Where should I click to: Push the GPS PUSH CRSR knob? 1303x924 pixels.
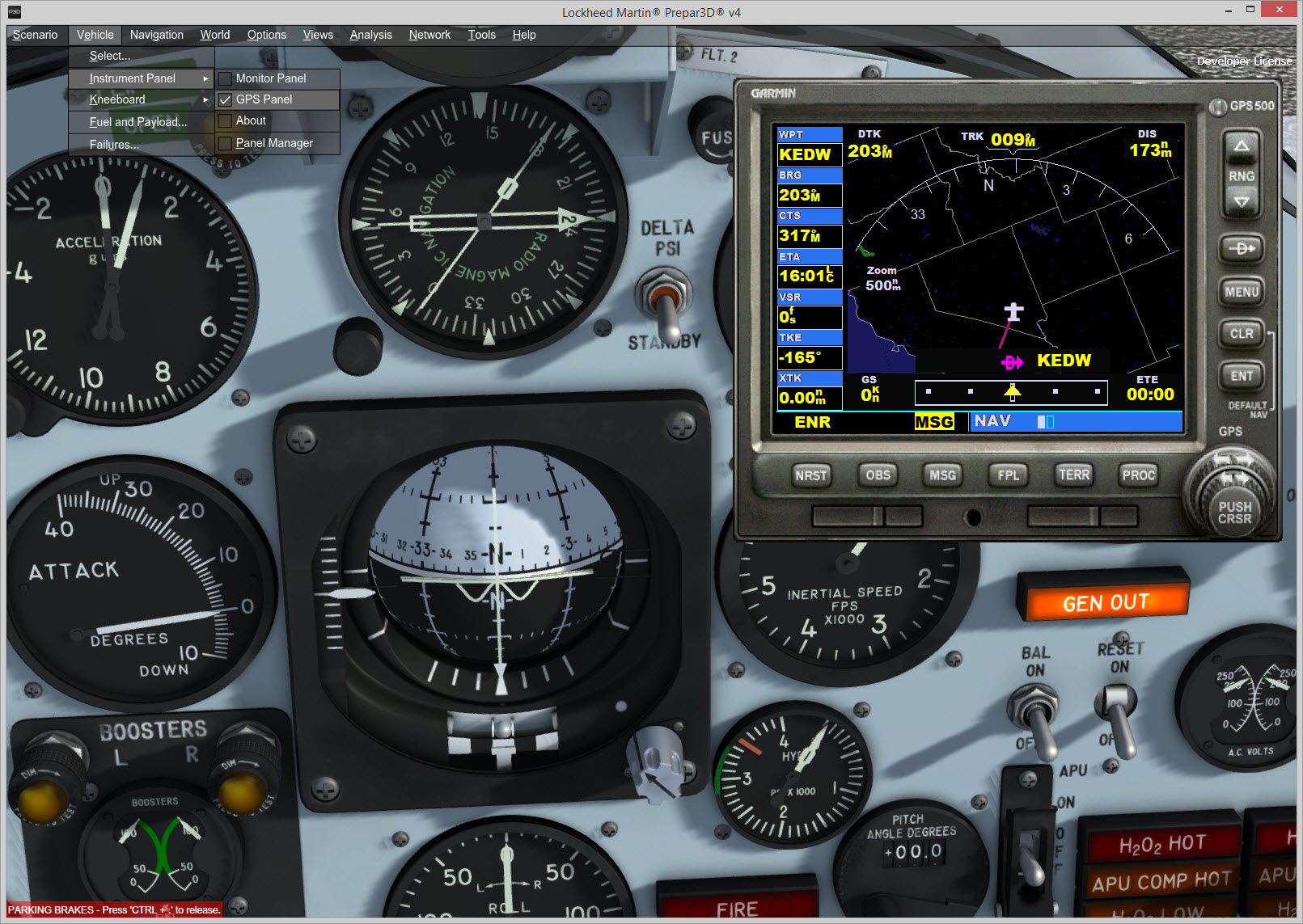coord(1234,511)
